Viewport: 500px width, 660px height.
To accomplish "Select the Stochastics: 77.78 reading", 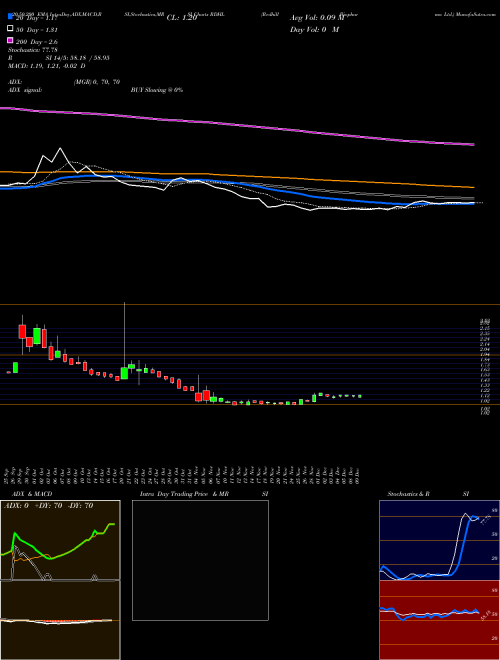I will (x=33, y=50).
